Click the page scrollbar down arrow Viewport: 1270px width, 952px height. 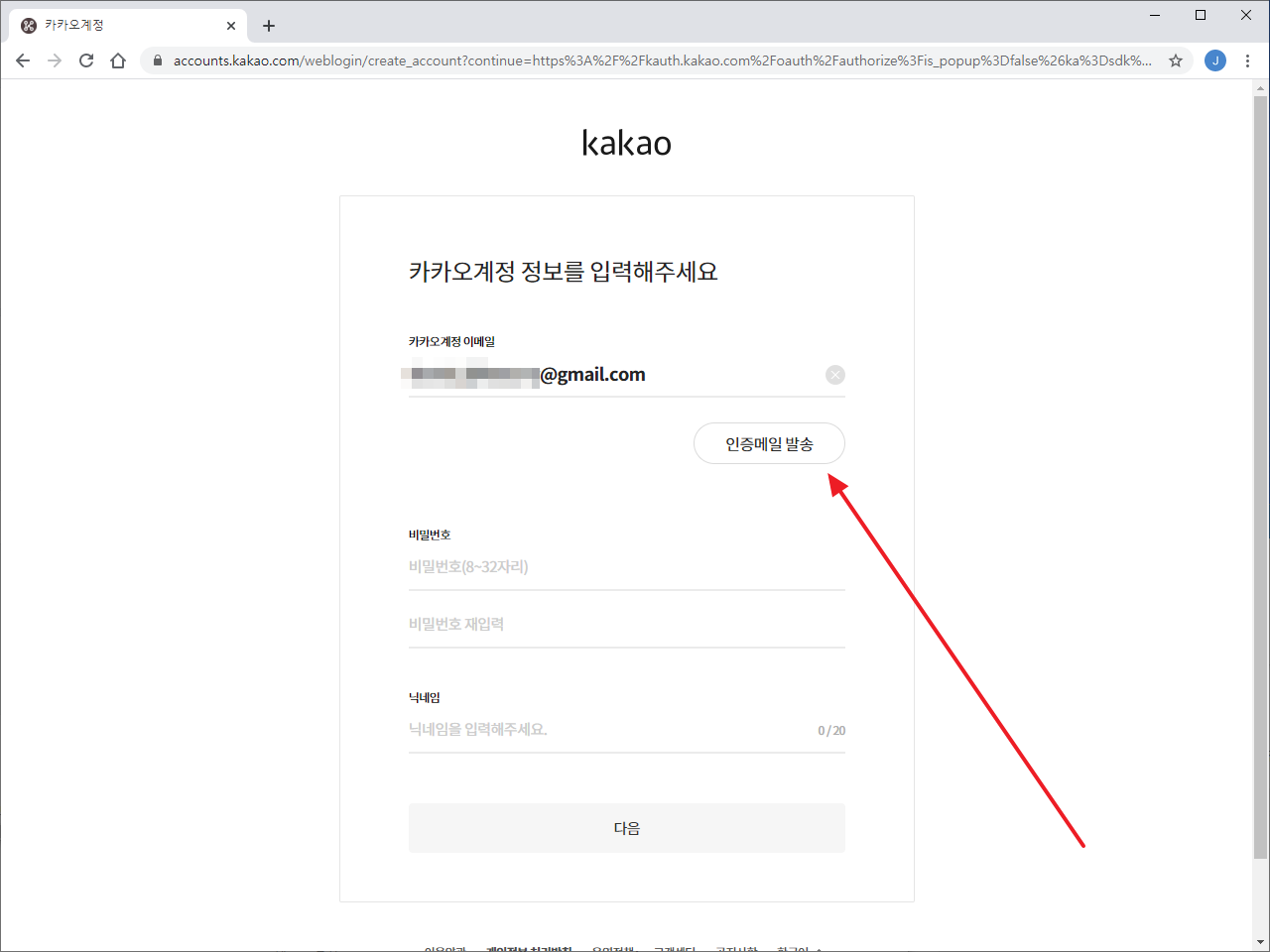(x=1260, y=942)
